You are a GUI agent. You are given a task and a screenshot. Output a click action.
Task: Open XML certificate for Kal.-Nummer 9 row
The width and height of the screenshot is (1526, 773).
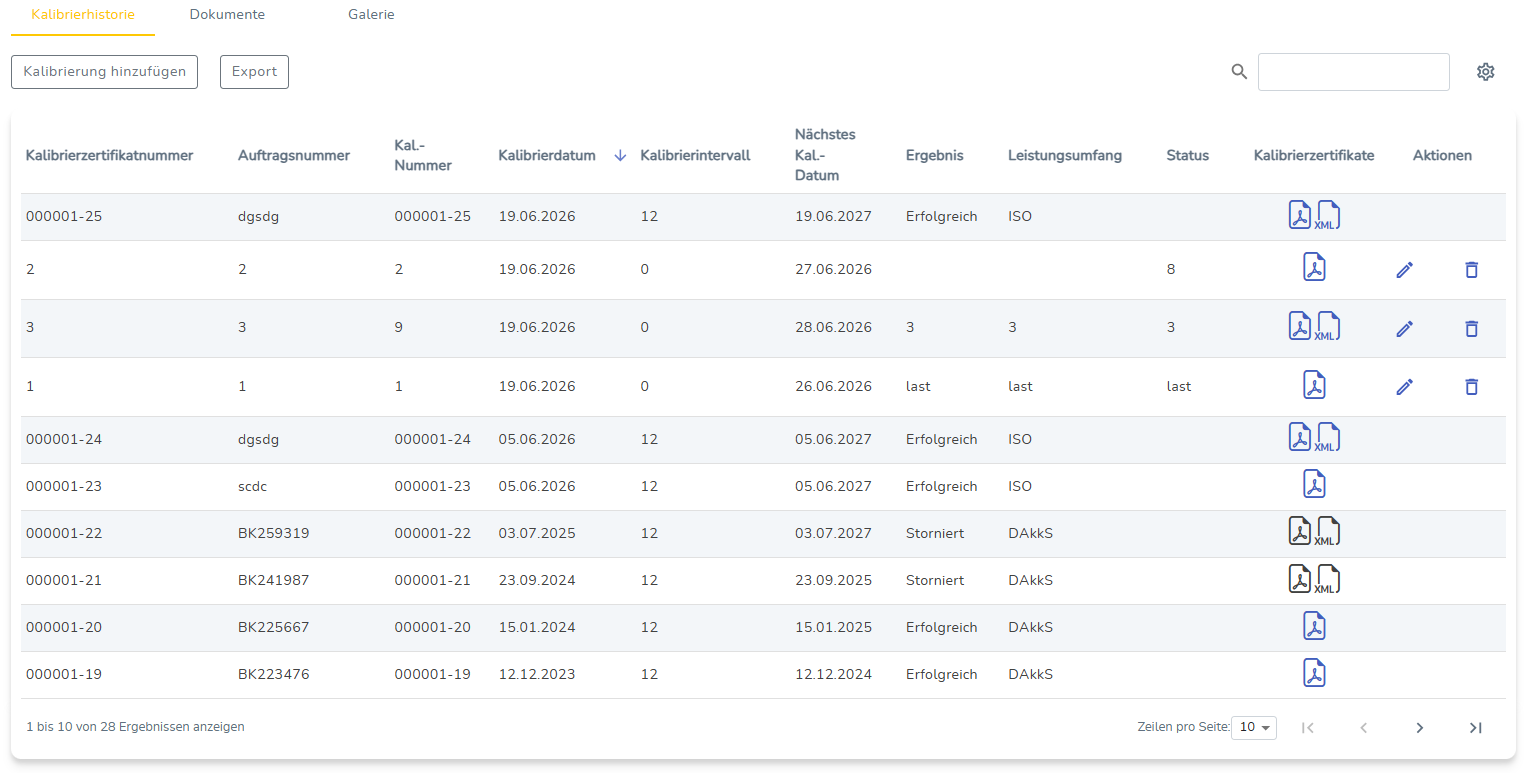click(x=1328, y=327)
